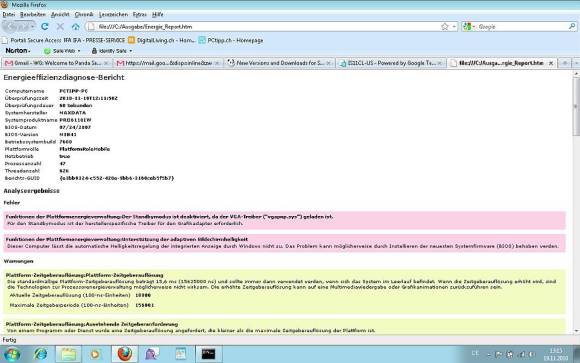Switch to the https://mail.goo... tab
Screen dimensions: 580x363
tap(168, 63)
